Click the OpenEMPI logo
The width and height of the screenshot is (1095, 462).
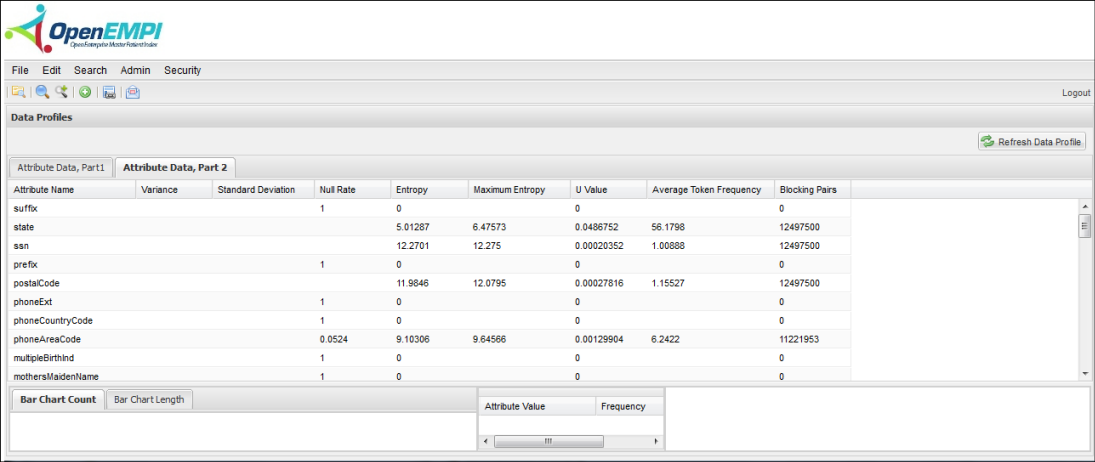click(82, 29)
